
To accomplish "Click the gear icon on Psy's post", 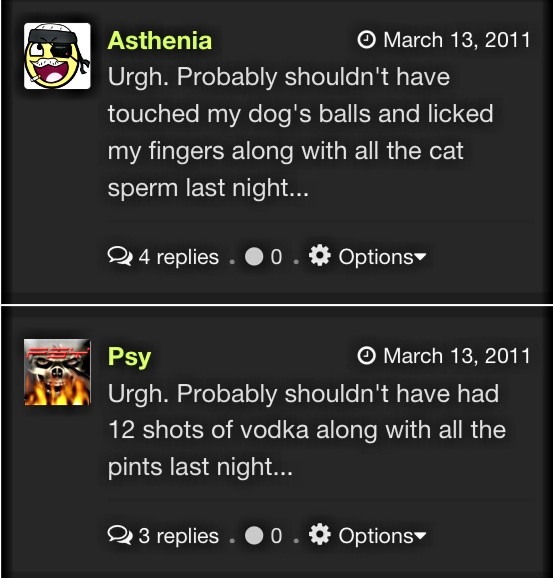I will pos(319,535).
